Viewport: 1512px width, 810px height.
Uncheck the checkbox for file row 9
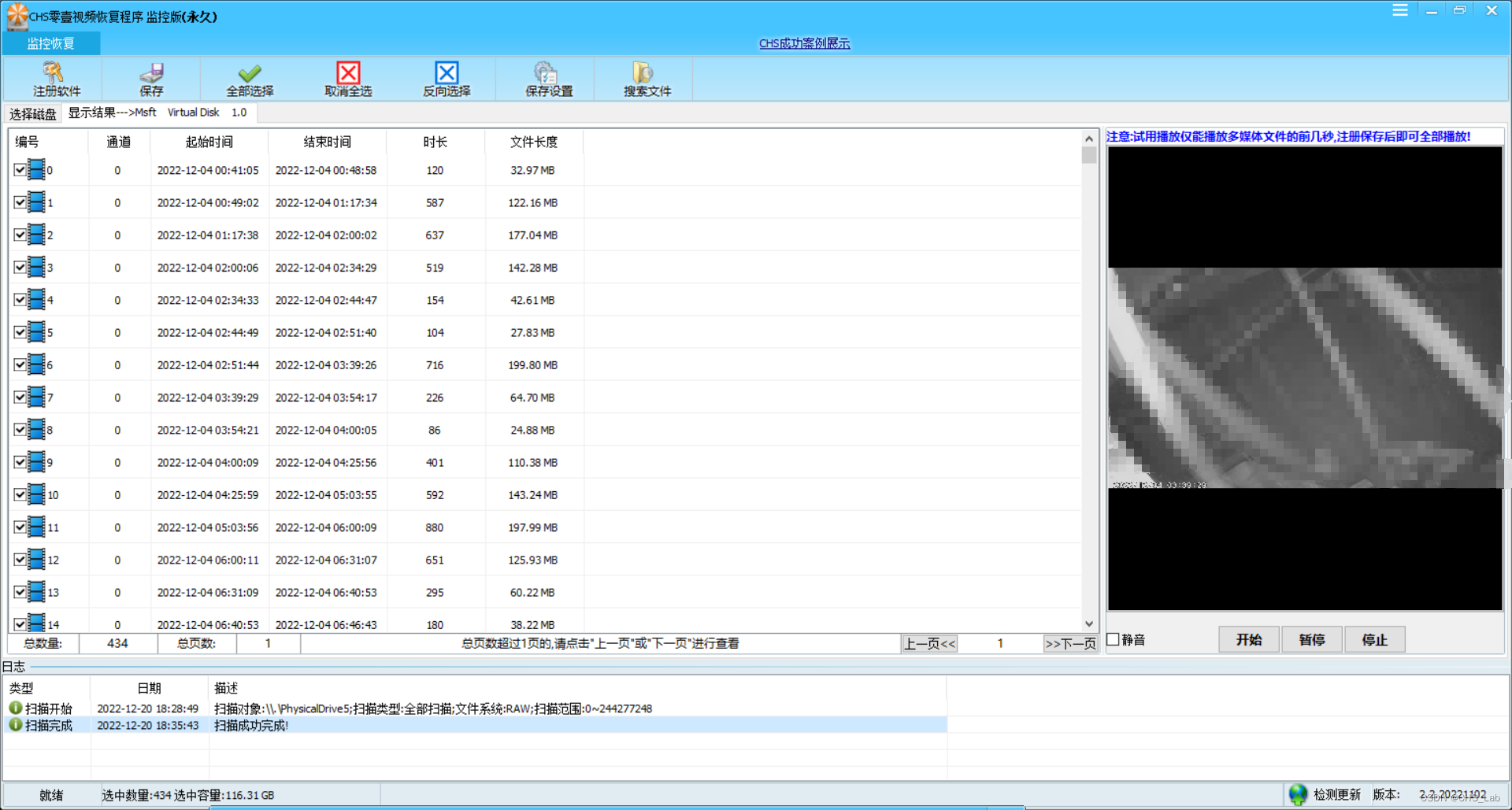click(x=20, y=462)
